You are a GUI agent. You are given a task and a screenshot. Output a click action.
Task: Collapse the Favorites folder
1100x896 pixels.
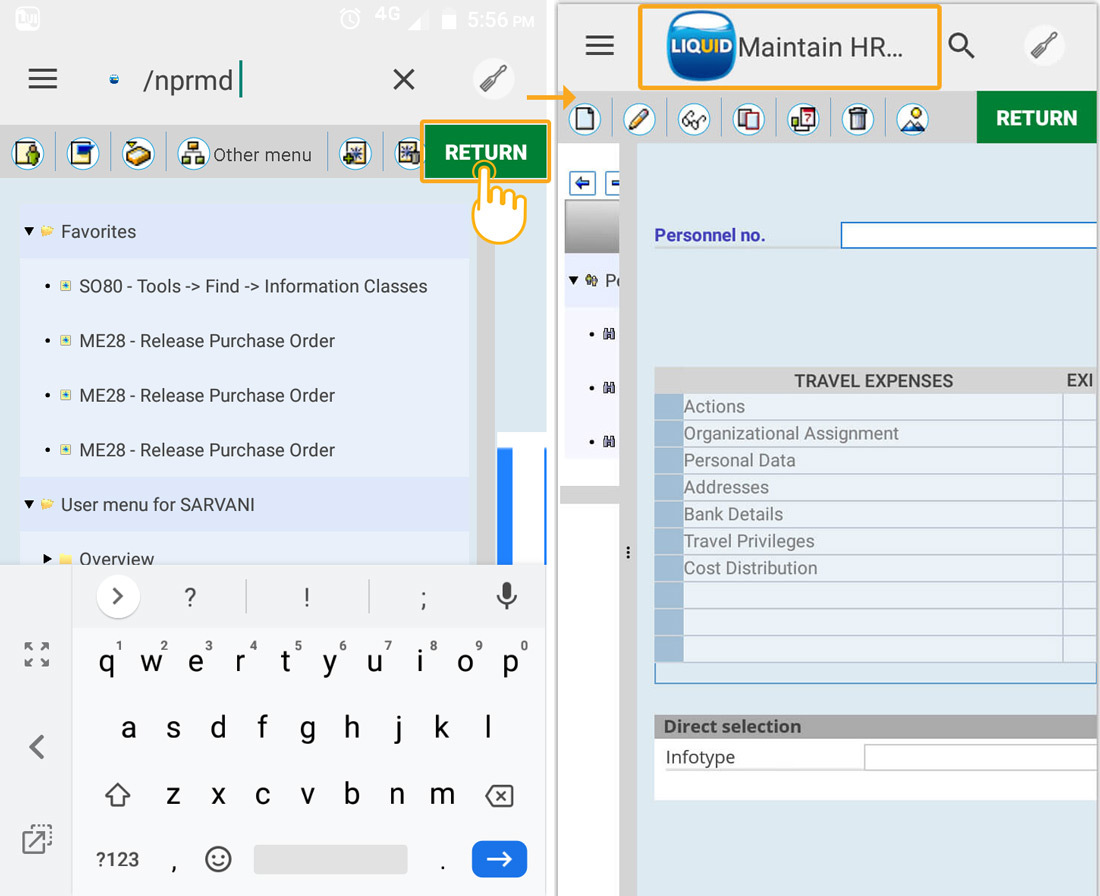click(x=29, y=232)
